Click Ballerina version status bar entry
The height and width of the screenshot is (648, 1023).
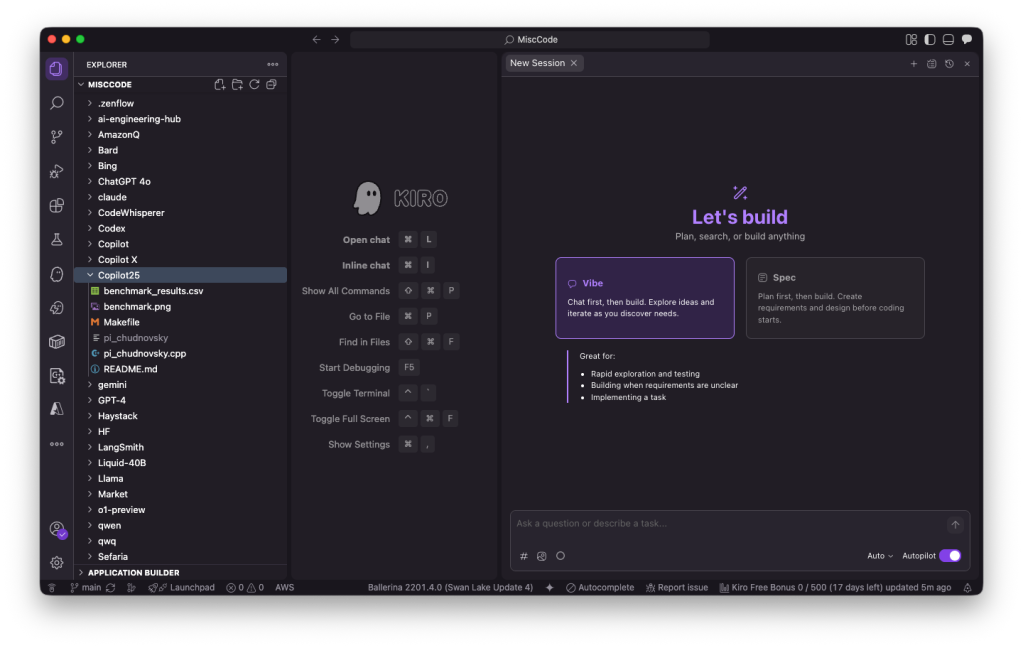(450, 588)
